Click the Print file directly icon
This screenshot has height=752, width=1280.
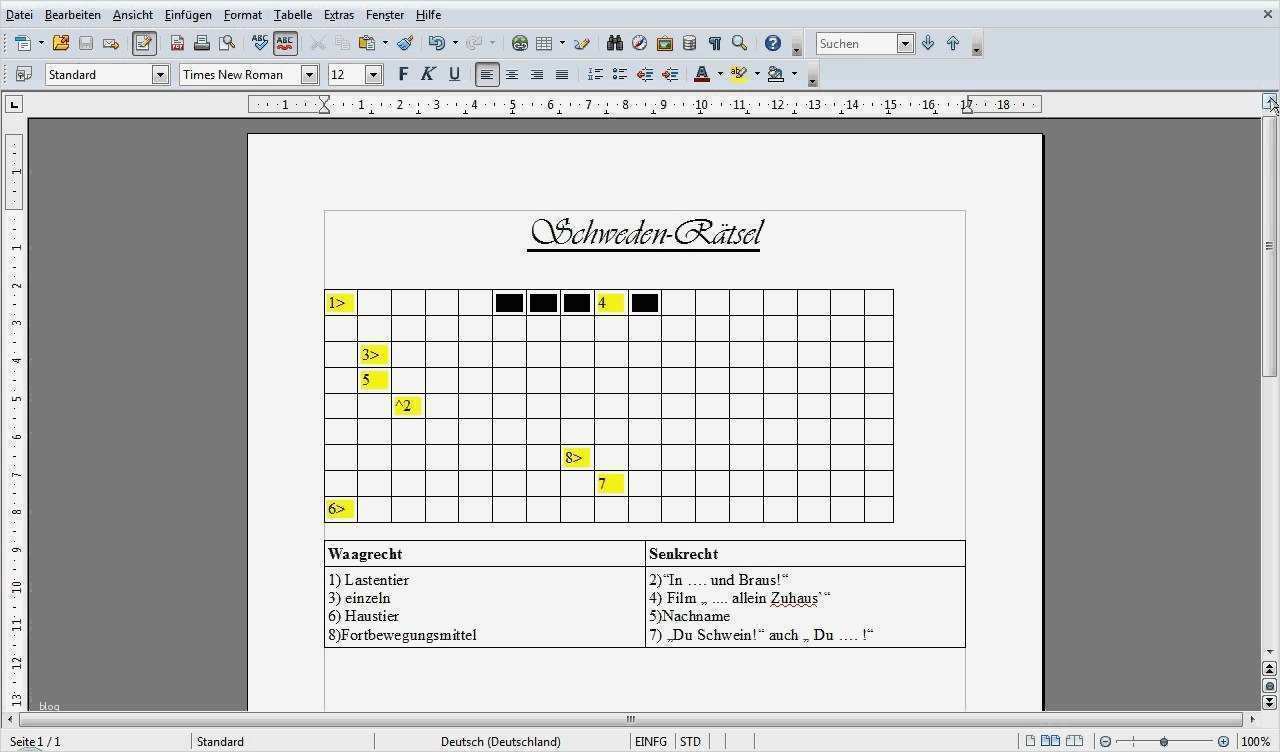click(202, 43)
